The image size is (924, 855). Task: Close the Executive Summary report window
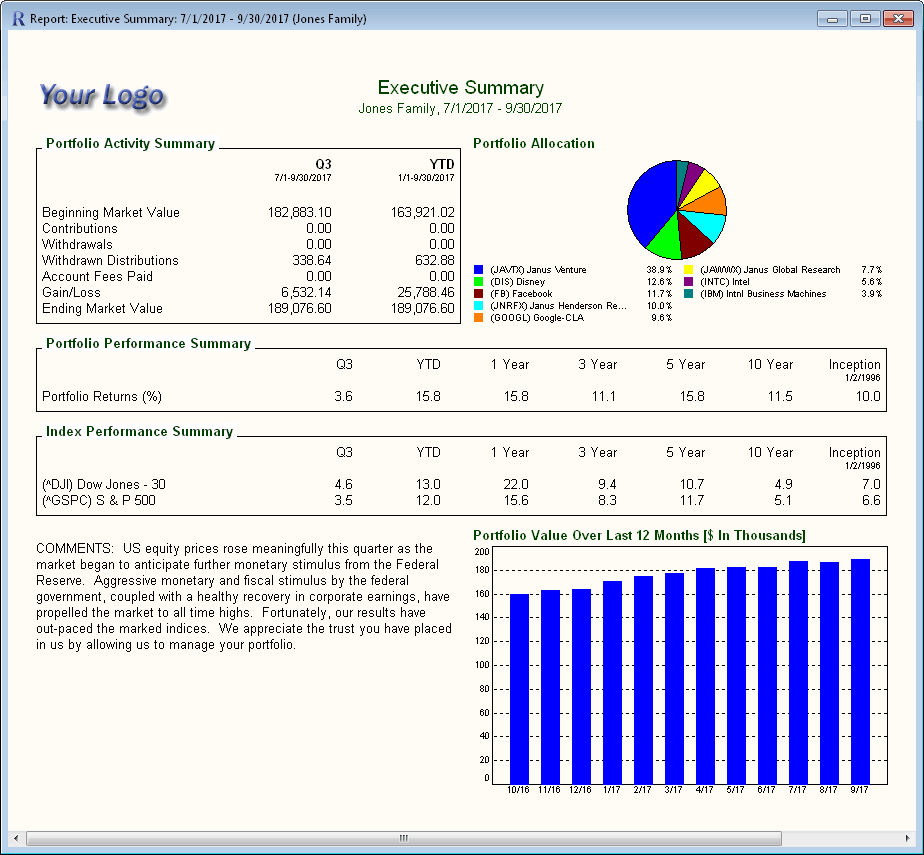[x=899, y=19]
